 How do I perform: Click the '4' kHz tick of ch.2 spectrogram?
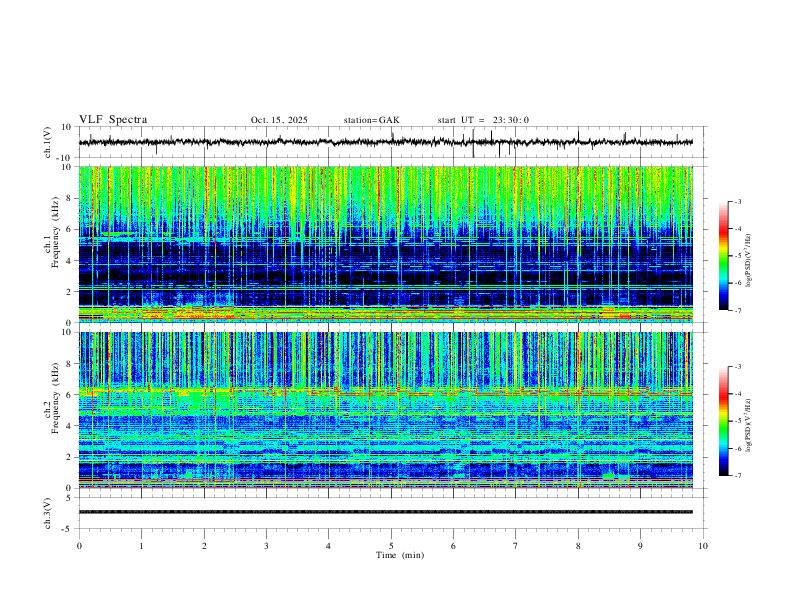[x=69, y=426]
